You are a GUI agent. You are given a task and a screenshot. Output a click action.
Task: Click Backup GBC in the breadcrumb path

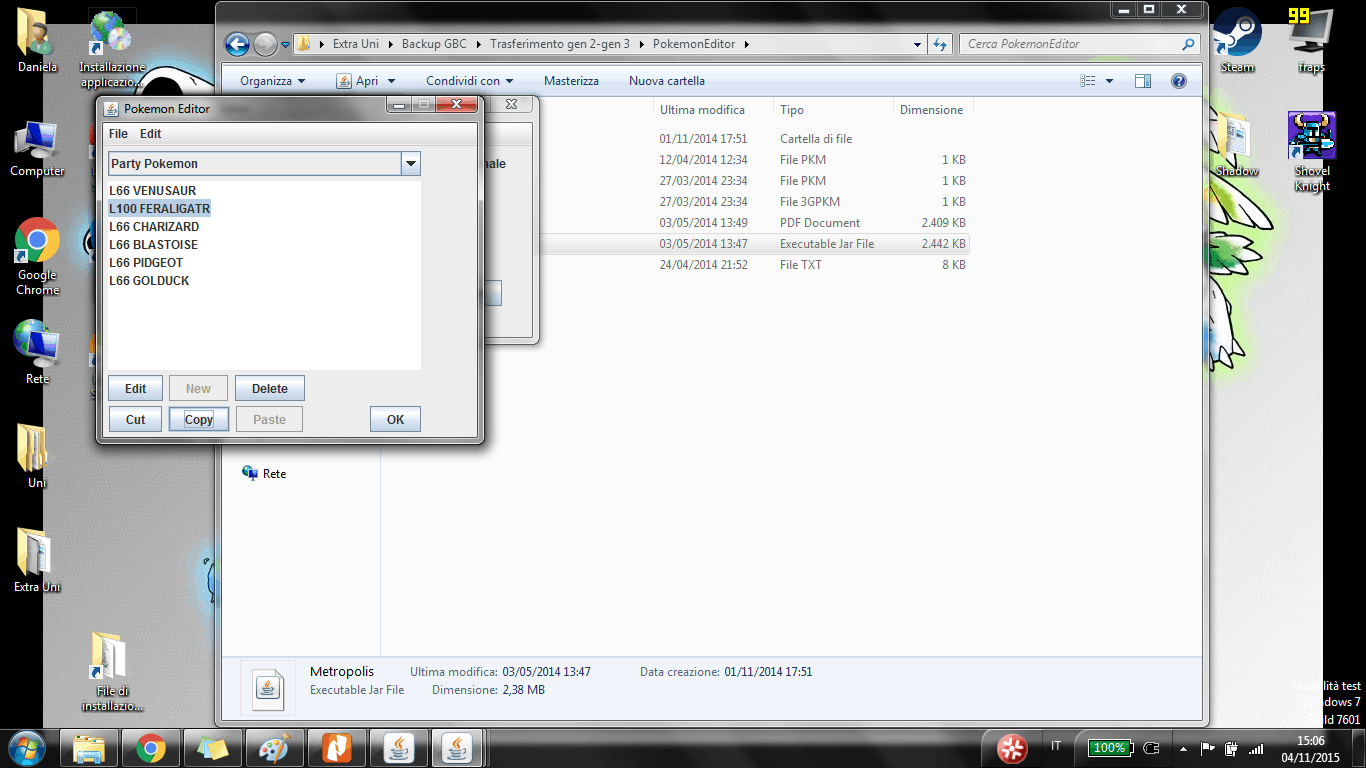click(x=434, y=44)
